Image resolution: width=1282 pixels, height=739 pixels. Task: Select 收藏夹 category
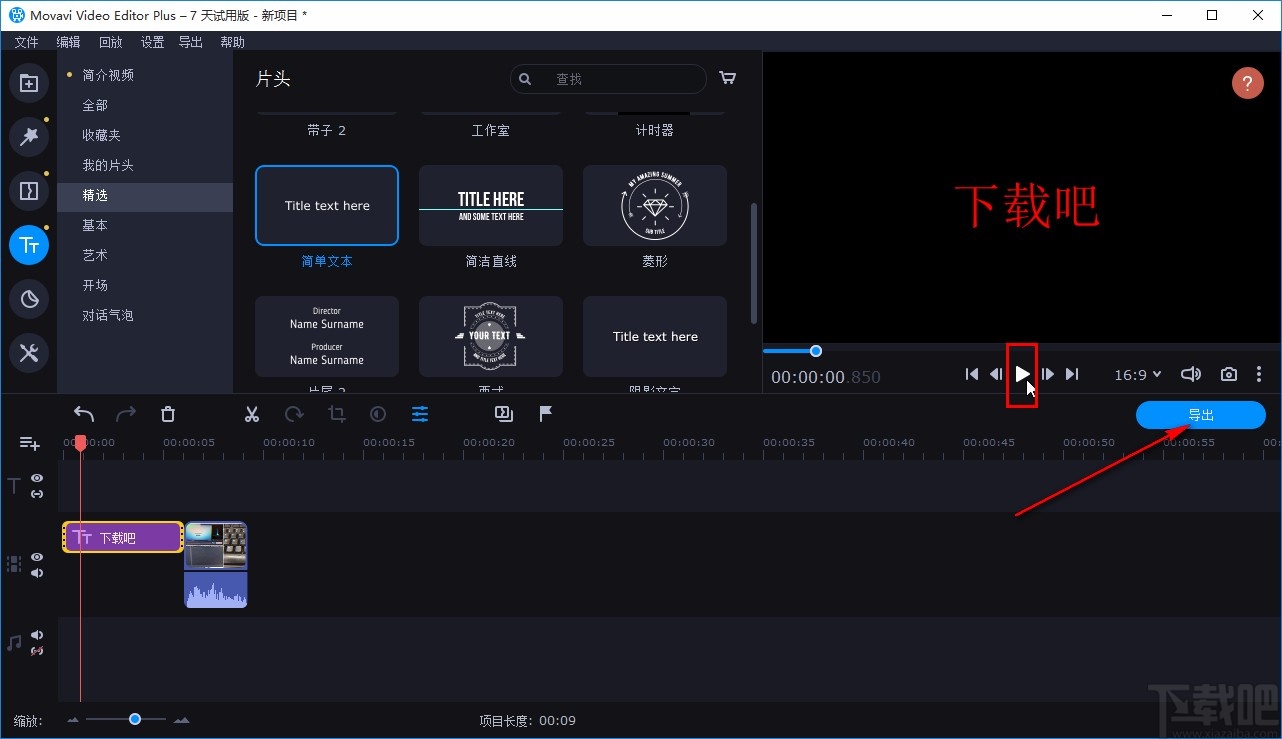(101, 135)
